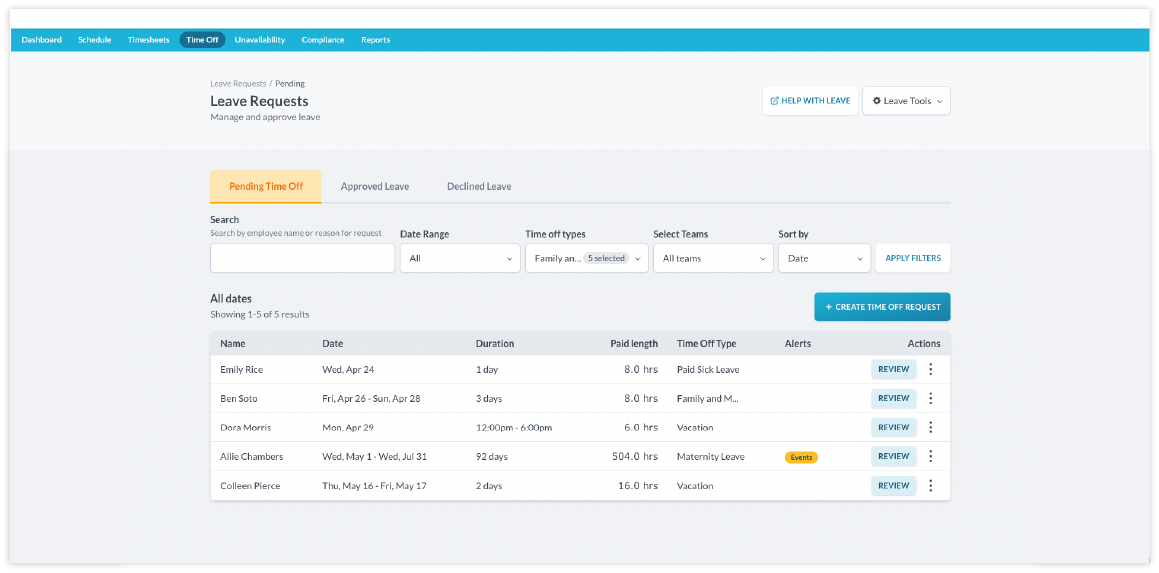
Task: Open the Select Teams dropdown
Action: 713,258
